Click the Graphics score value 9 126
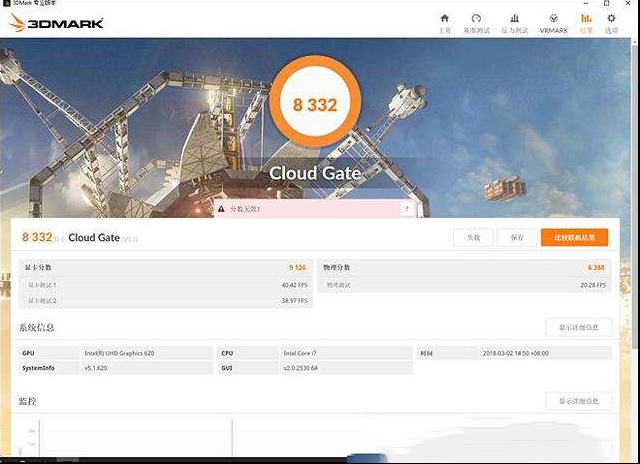 pyautogui.click(x=298, y=267)
